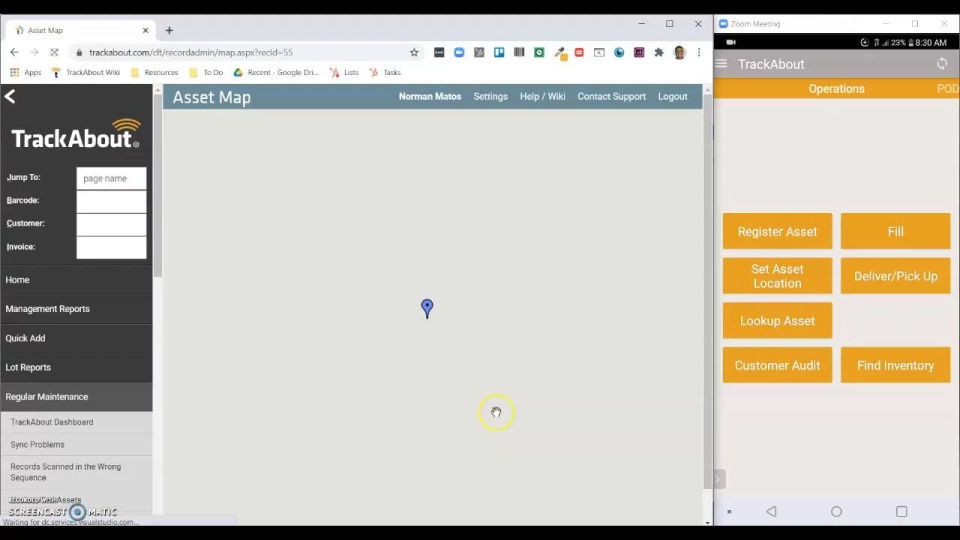
Task: Click the TrackAbout logo
Action: (75, 135)
